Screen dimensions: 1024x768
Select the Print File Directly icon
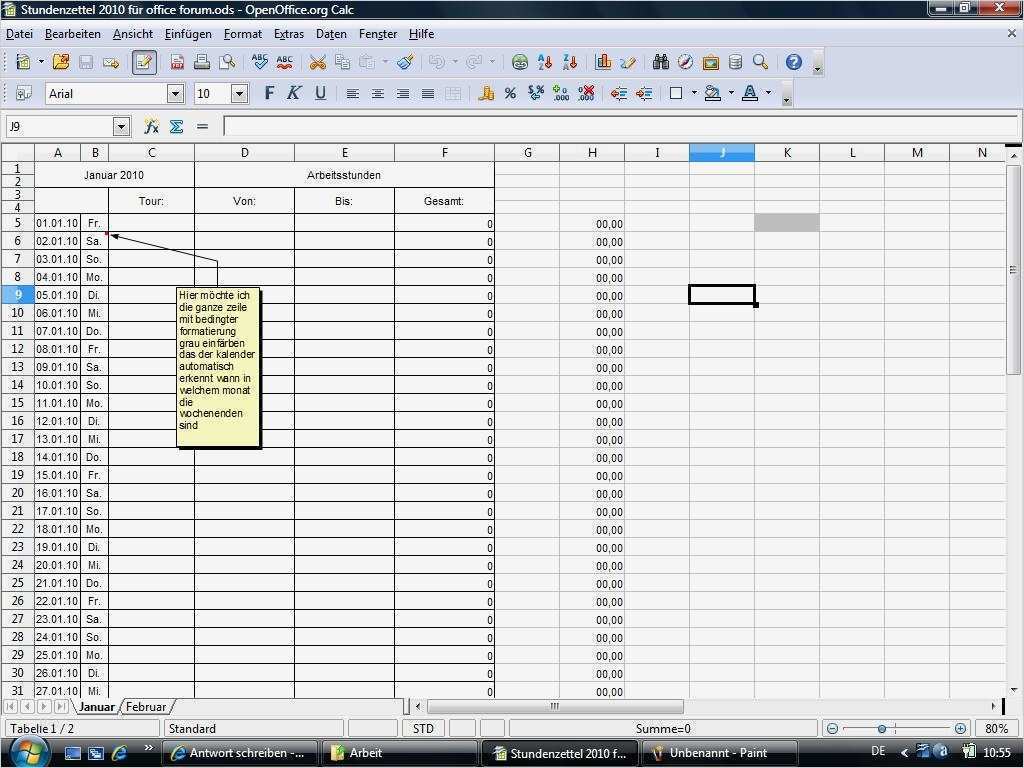202,62
